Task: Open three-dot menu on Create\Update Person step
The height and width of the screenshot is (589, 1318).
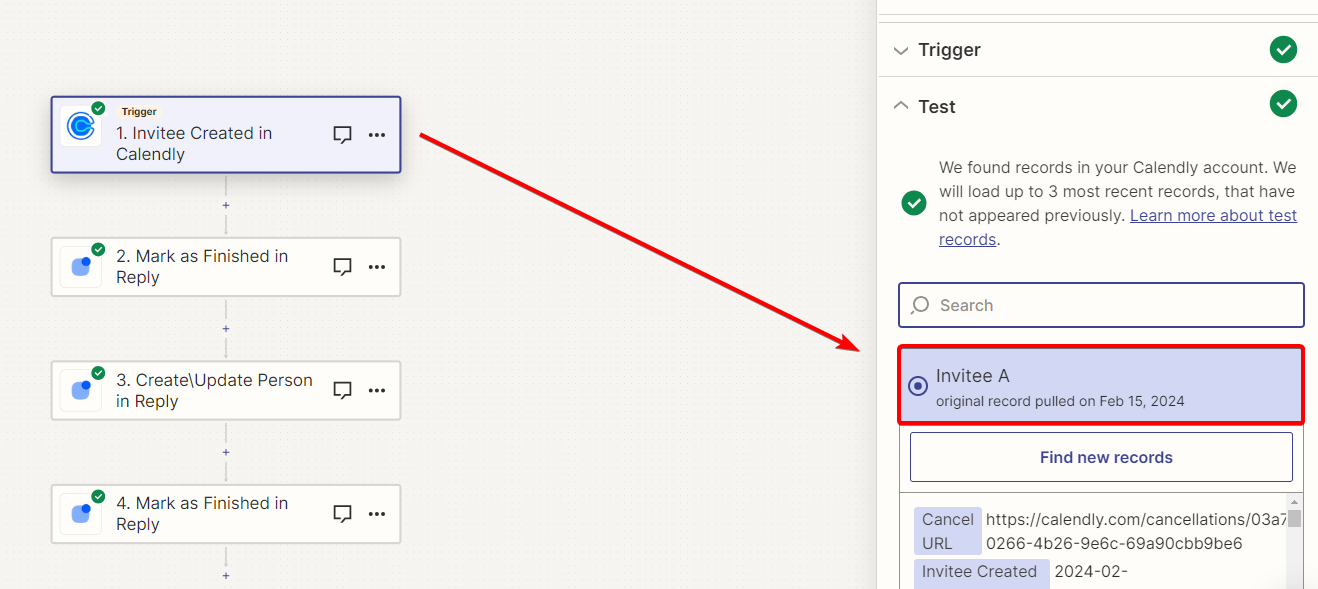Action: click(x=377, y=390)
